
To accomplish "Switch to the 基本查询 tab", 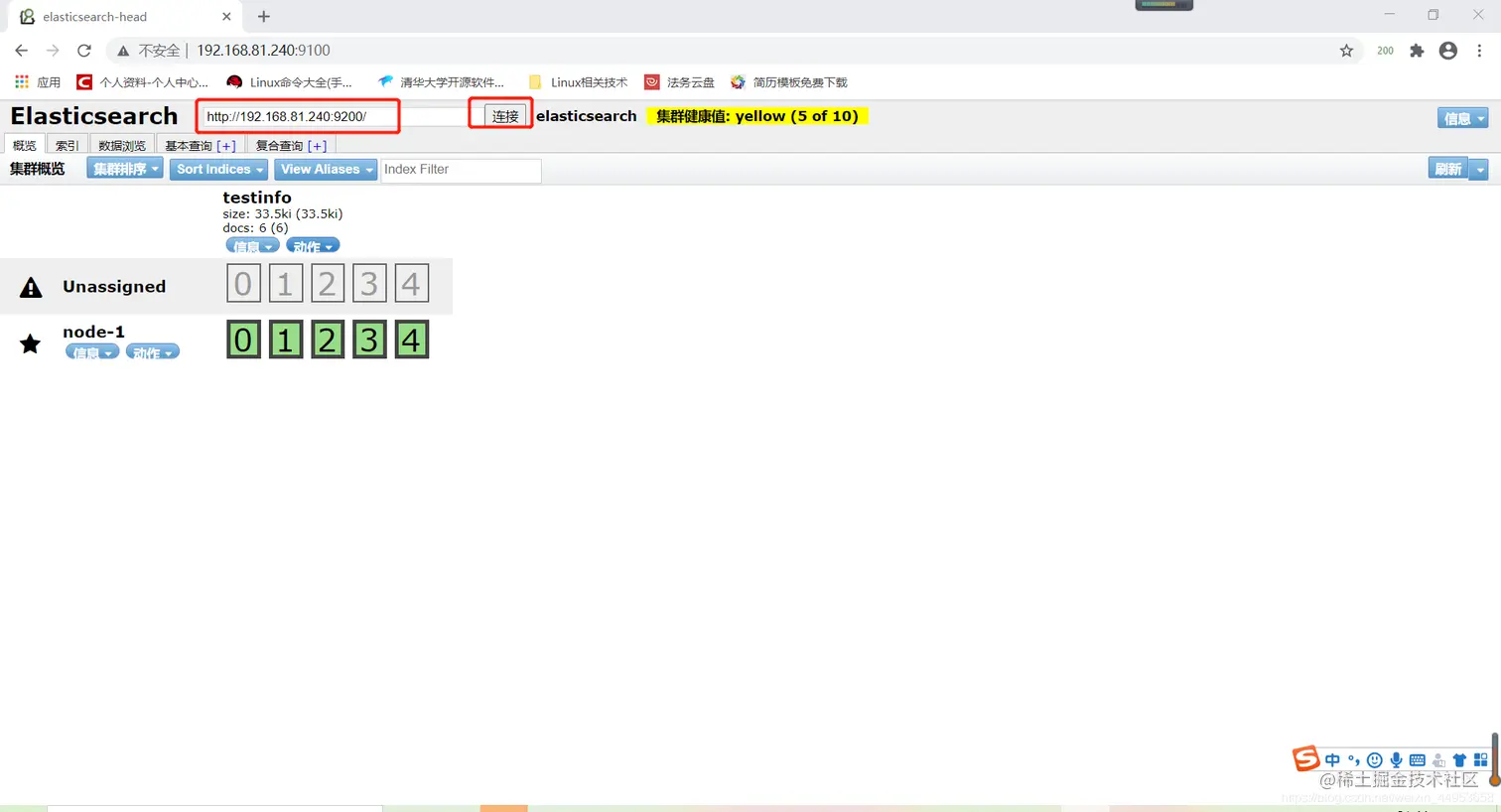I will tap(189, 146).
